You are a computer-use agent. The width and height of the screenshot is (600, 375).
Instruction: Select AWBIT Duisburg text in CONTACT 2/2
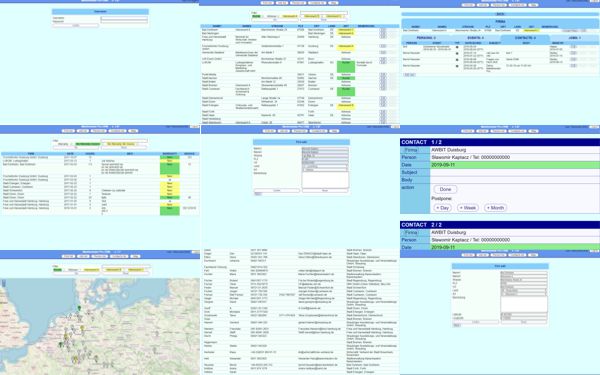[448, 232]
